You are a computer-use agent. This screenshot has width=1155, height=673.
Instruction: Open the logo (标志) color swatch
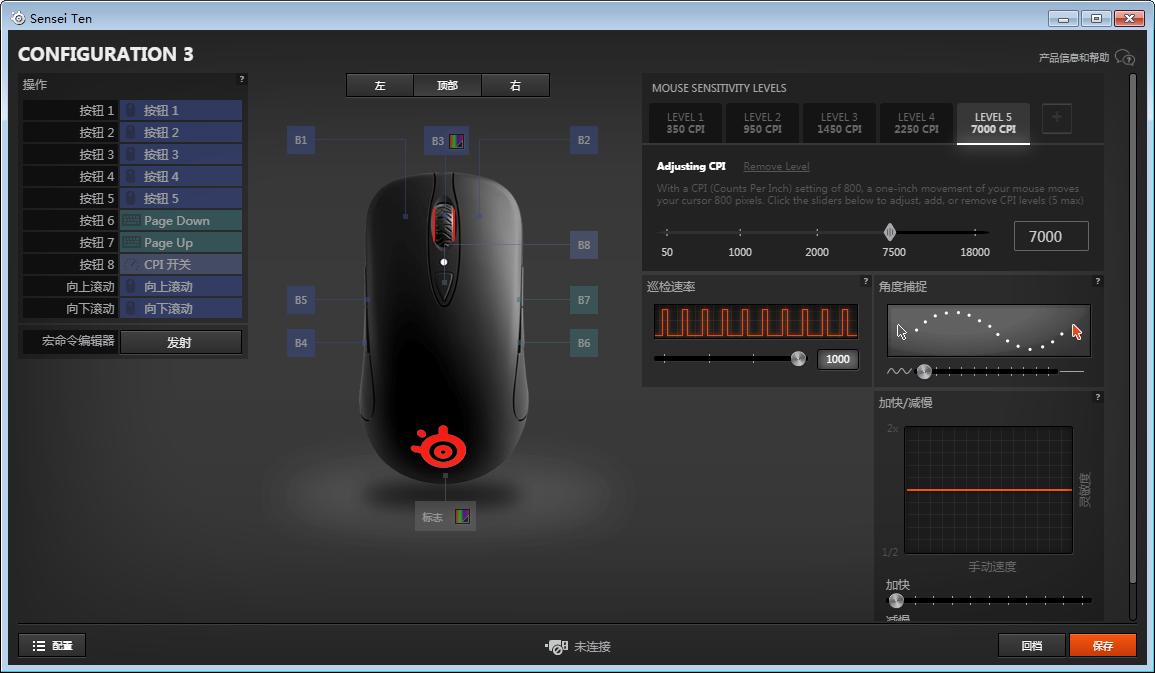tap(462, 517)
